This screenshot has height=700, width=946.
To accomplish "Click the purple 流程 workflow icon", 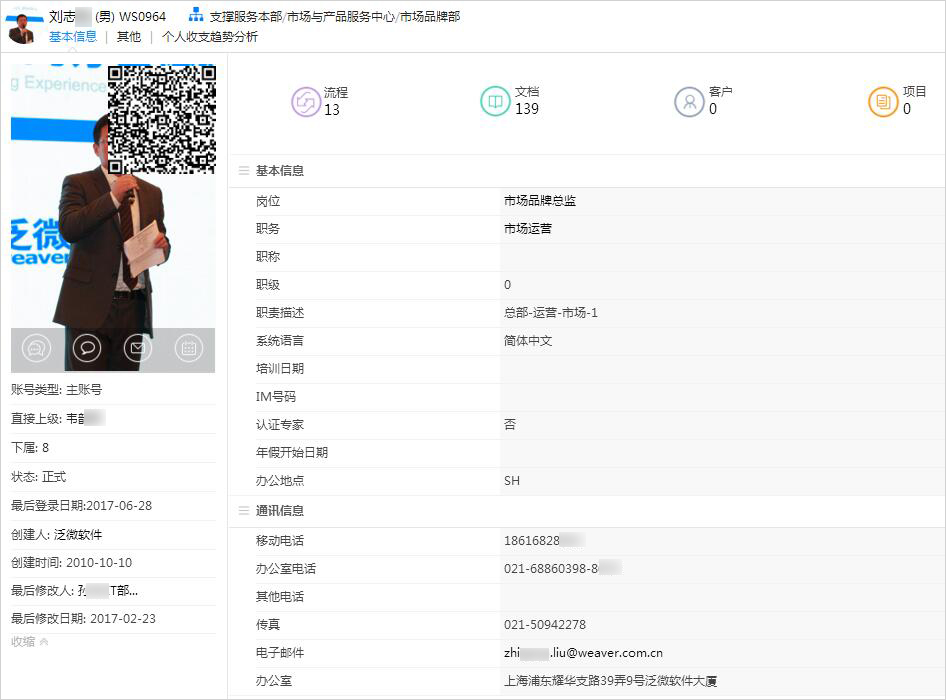I will click(x=305, y=102).
